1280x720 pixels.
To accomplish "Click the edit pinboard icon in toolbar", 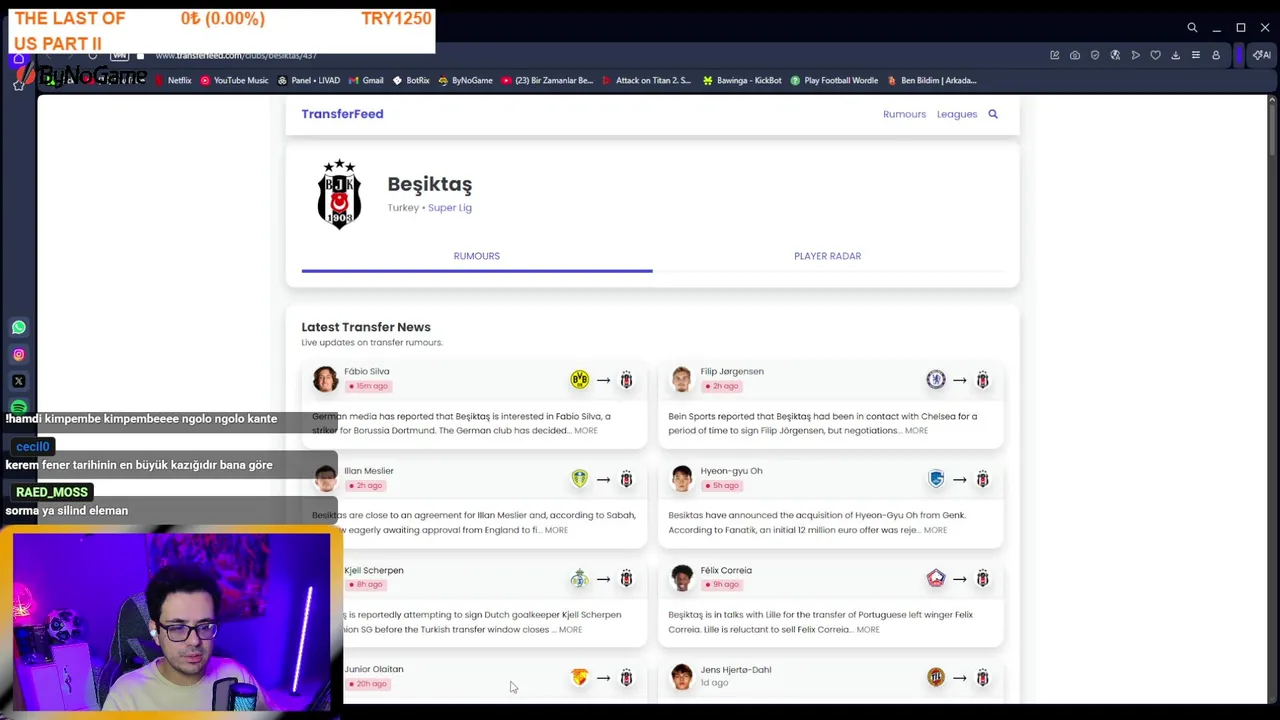I will [1054, 55].
